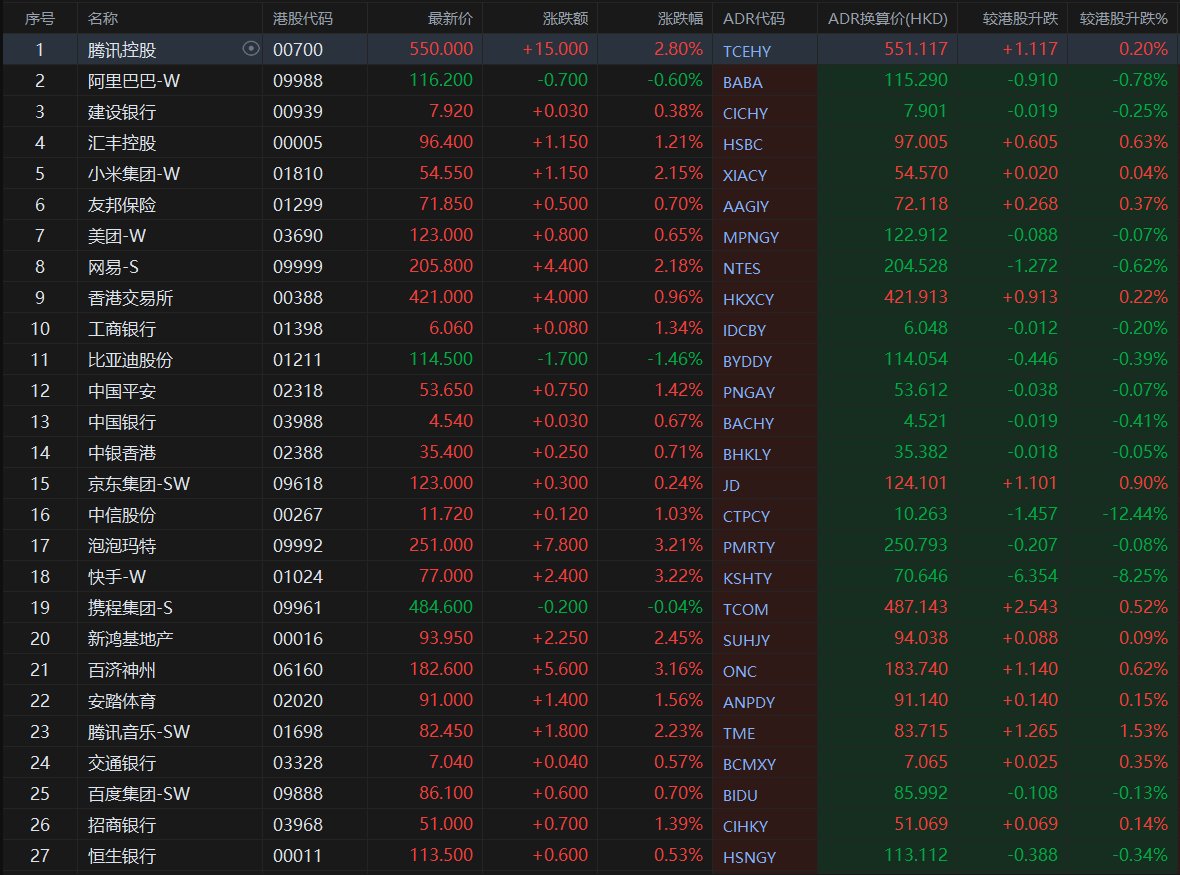Select the 百度集团-SW row name
Screen dimensions: 1180x875
pyautogui.click(x=138, y=794)
